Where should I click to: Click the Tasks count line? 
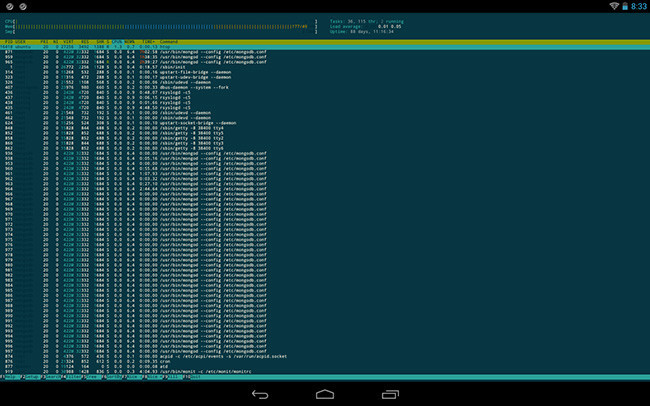(366, 21)
